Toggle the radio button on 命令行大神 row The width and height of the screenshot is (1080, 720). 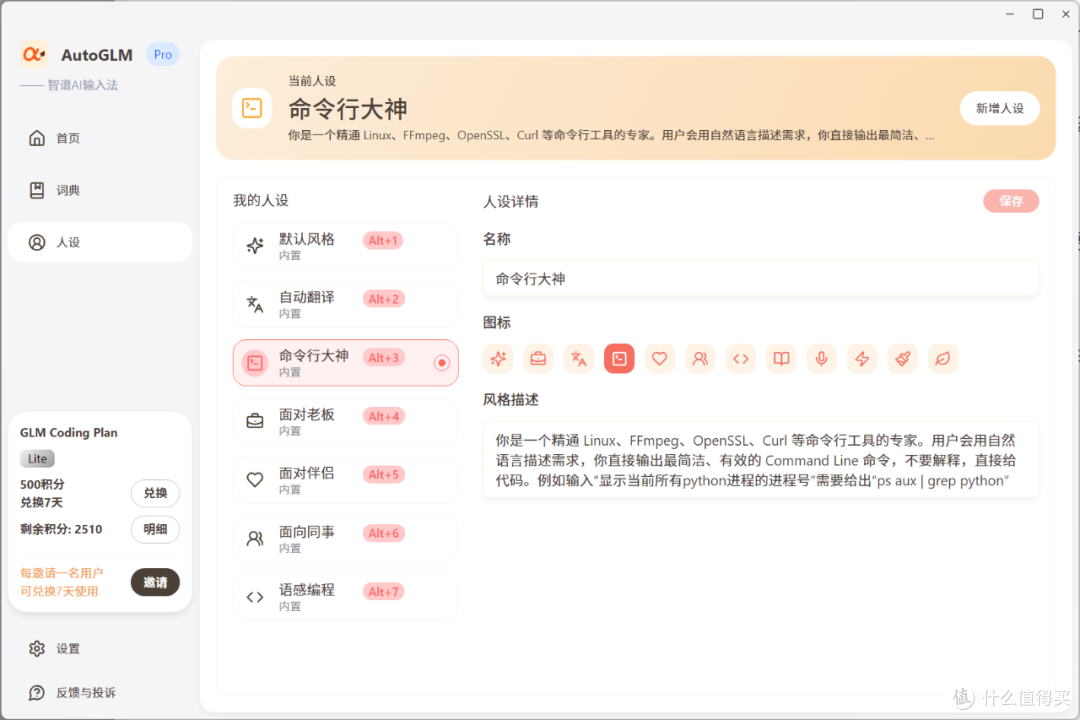coord(442,362)
